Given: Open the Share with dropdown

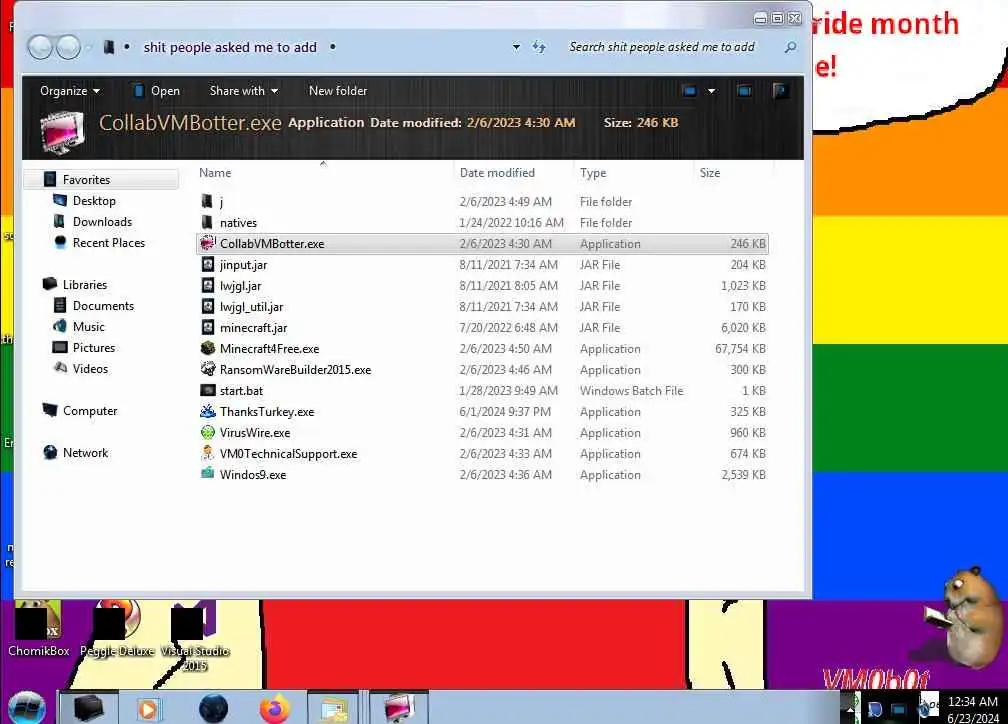Looking at the screenshot, I should point(244,91).
